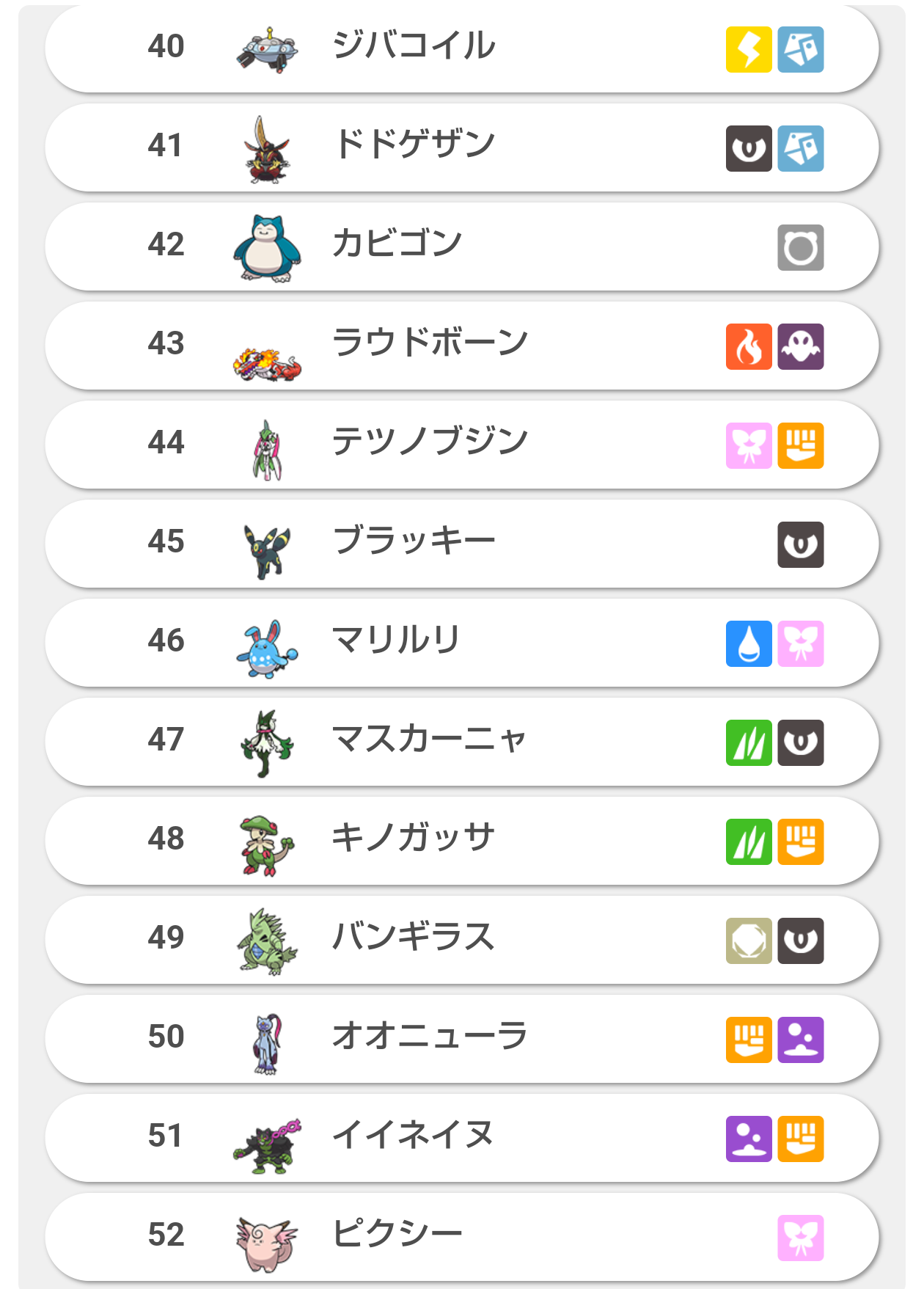Viewport: 924px width, 1289px height.
Task: Click the Rock type icon on バンギラス row
Action: click(749, 941)
